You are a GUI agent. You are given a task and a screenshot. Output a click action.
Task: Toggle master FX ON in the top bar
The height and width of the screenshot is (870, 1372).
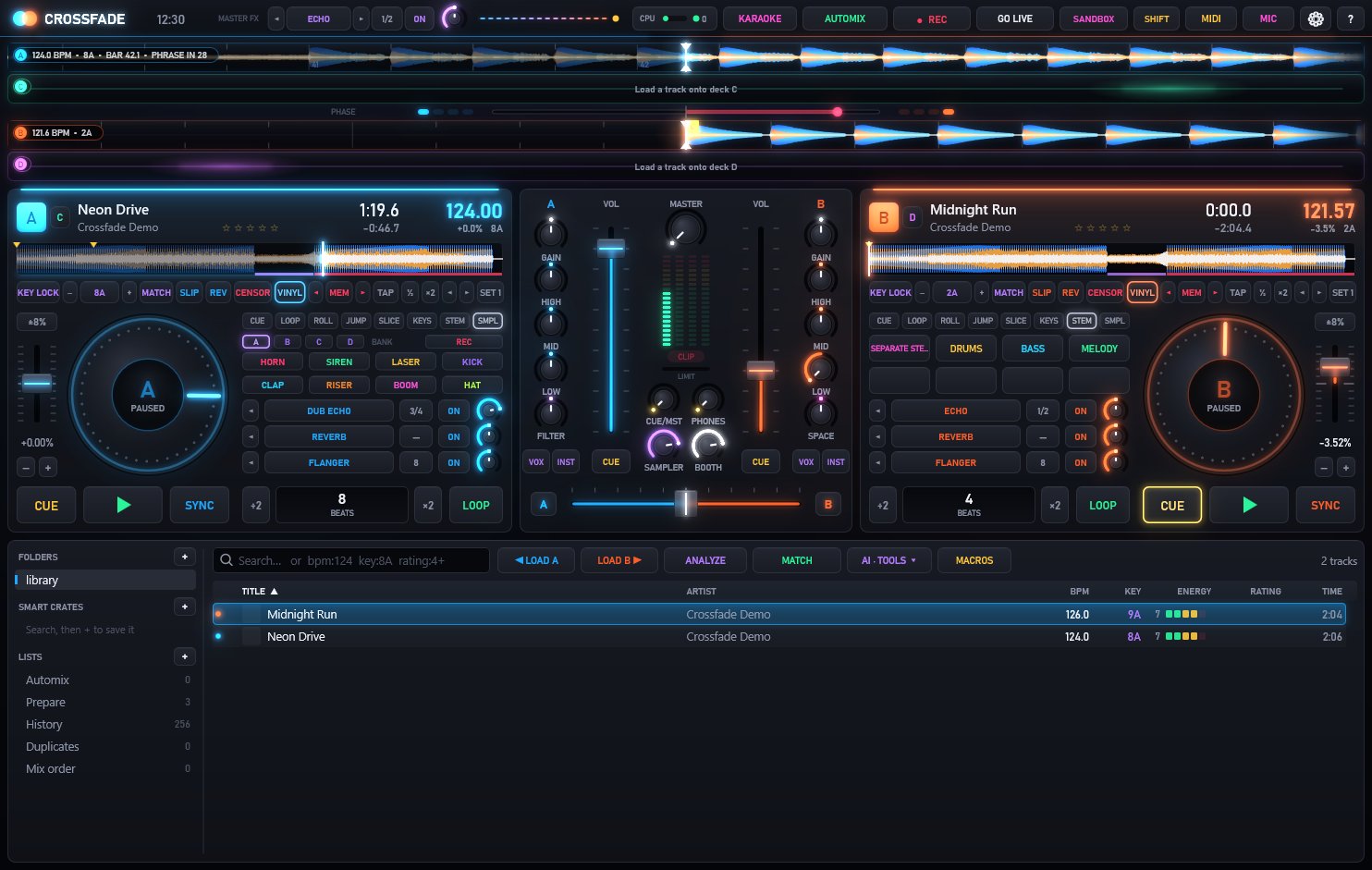coord(420,18)
